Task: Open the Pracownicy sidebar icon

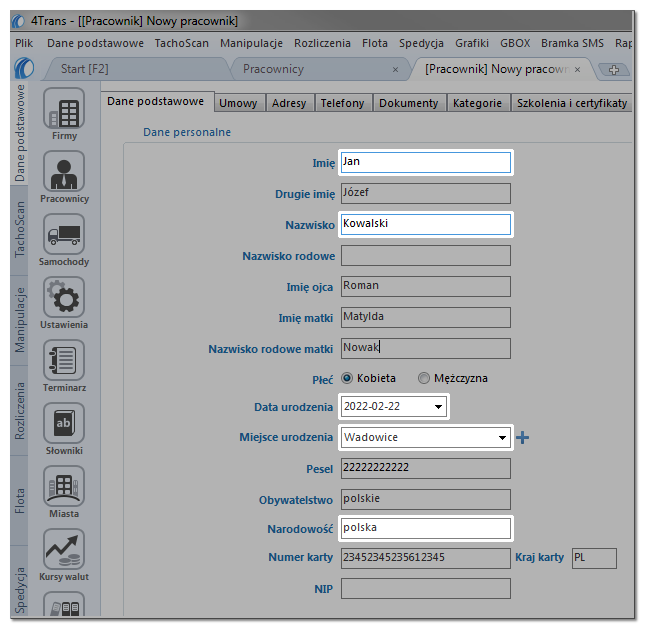Action: 64,171
